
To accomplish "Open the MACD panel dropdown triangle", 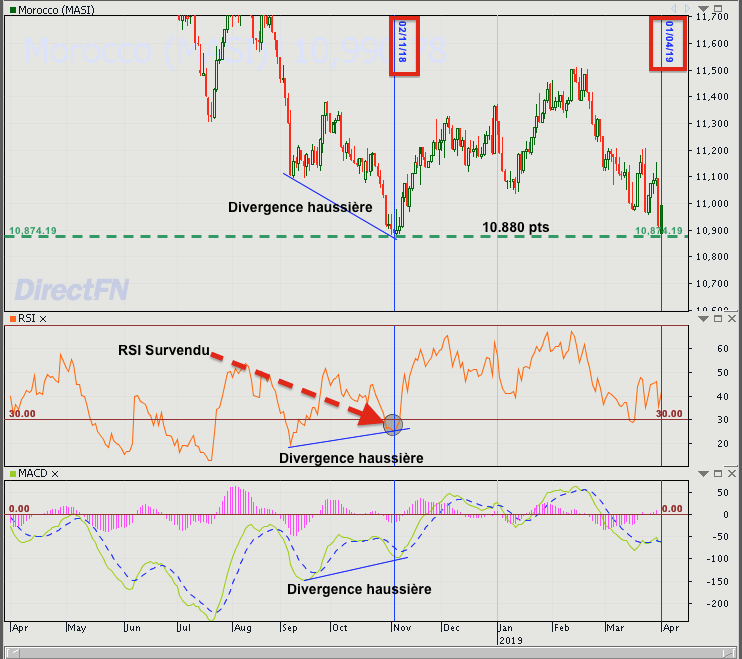I will click(x=702, y=473).
